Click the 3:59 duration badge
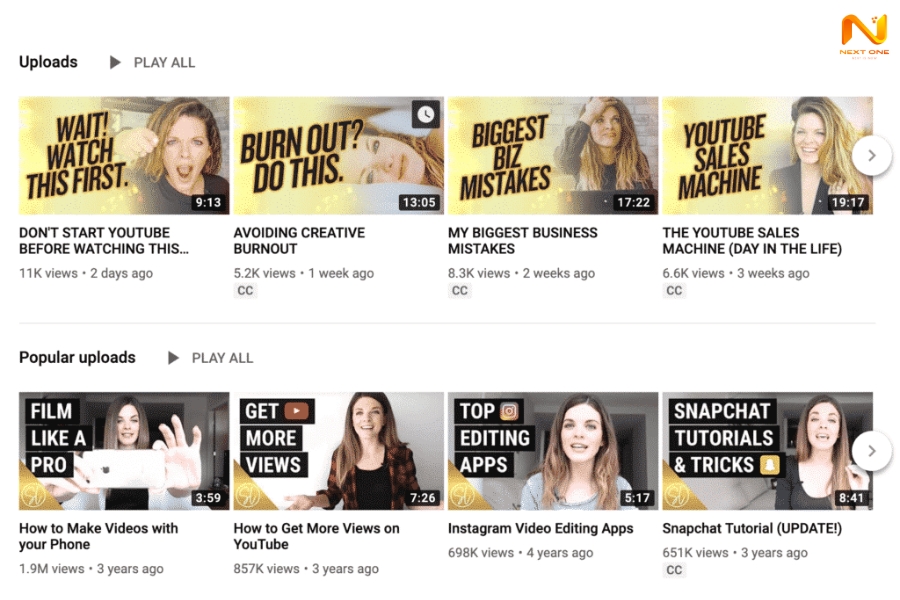 [208, 498]
